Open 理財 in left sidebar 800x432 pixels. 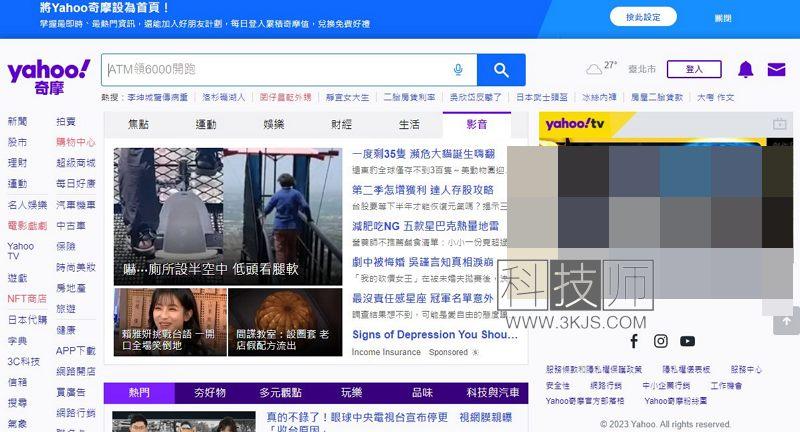[x=17, y=163]
